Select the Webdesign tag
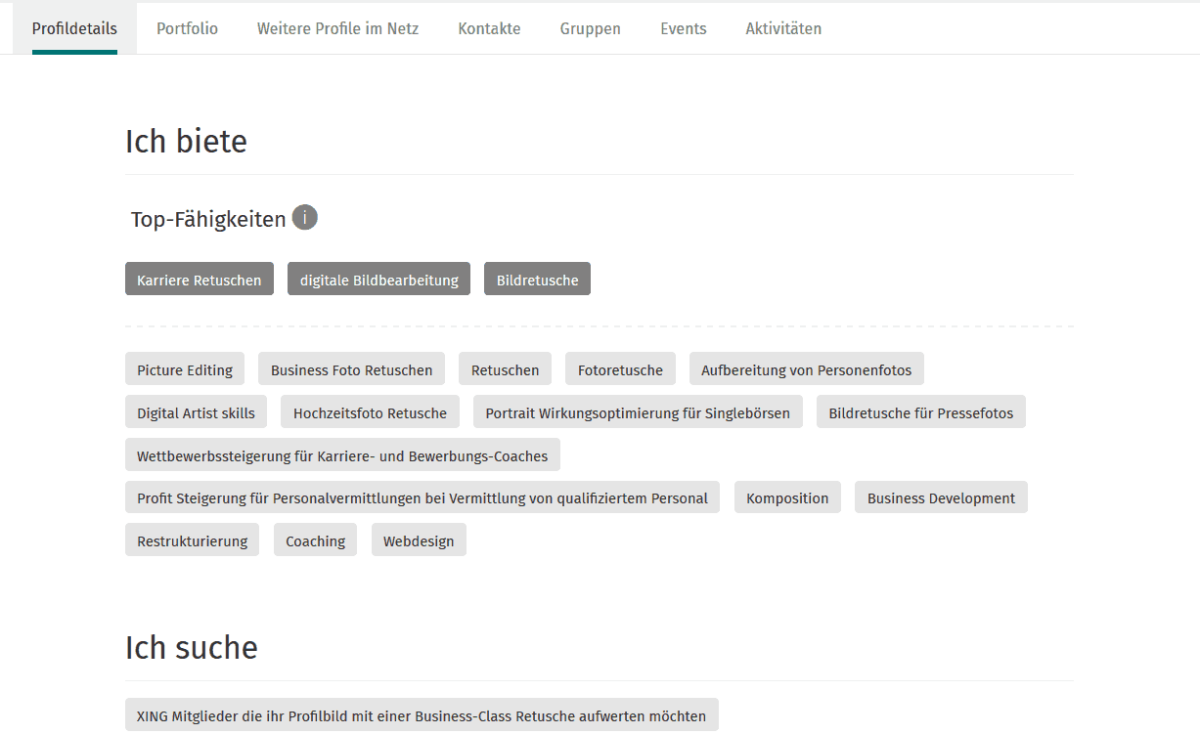The width and height of the screenshot is (1200, 734). 418,540
